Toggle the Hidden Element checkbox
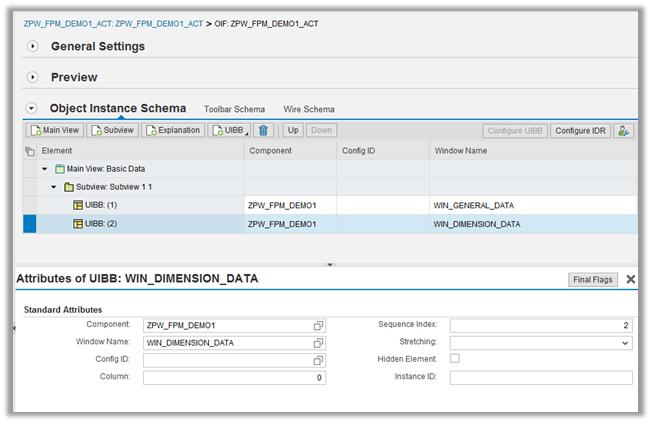The width and height of the screenshot is (651, 423). [455, 358]
